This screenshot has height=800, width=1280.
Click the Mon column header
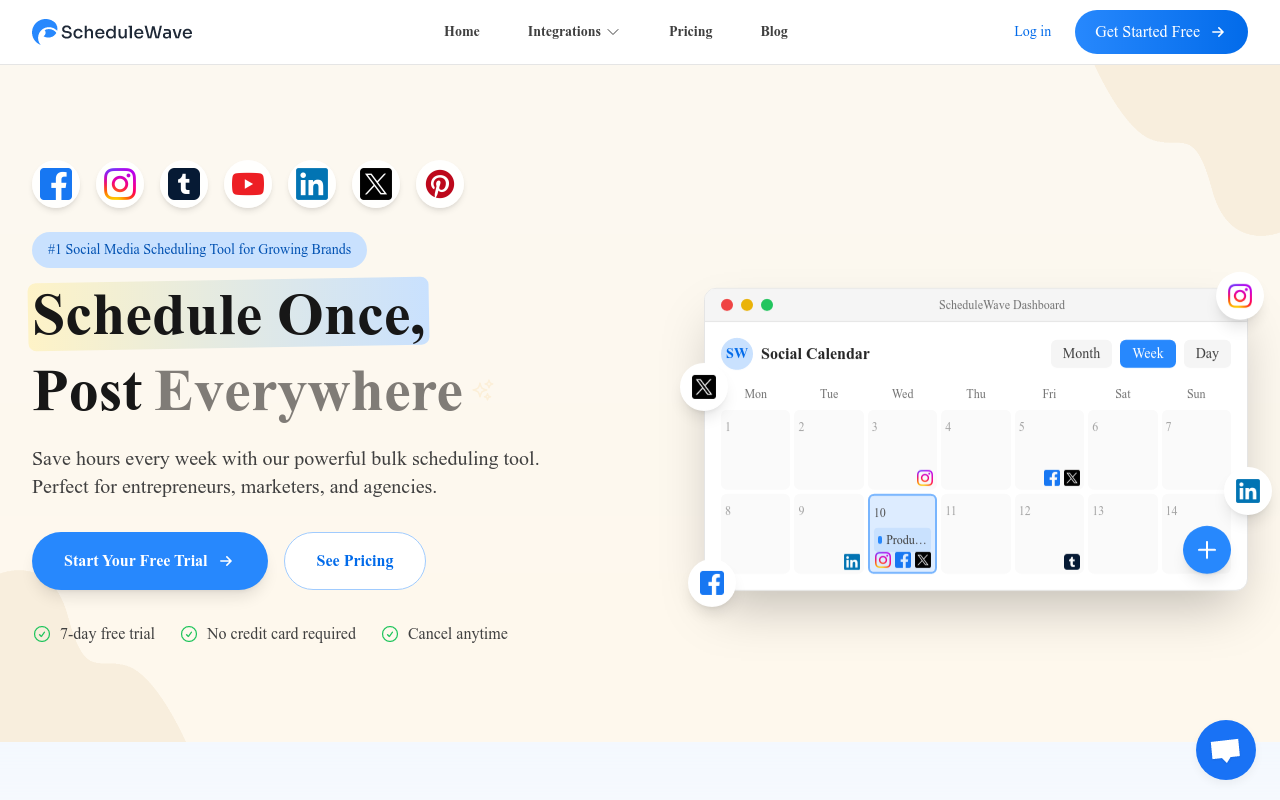[756, 394]
